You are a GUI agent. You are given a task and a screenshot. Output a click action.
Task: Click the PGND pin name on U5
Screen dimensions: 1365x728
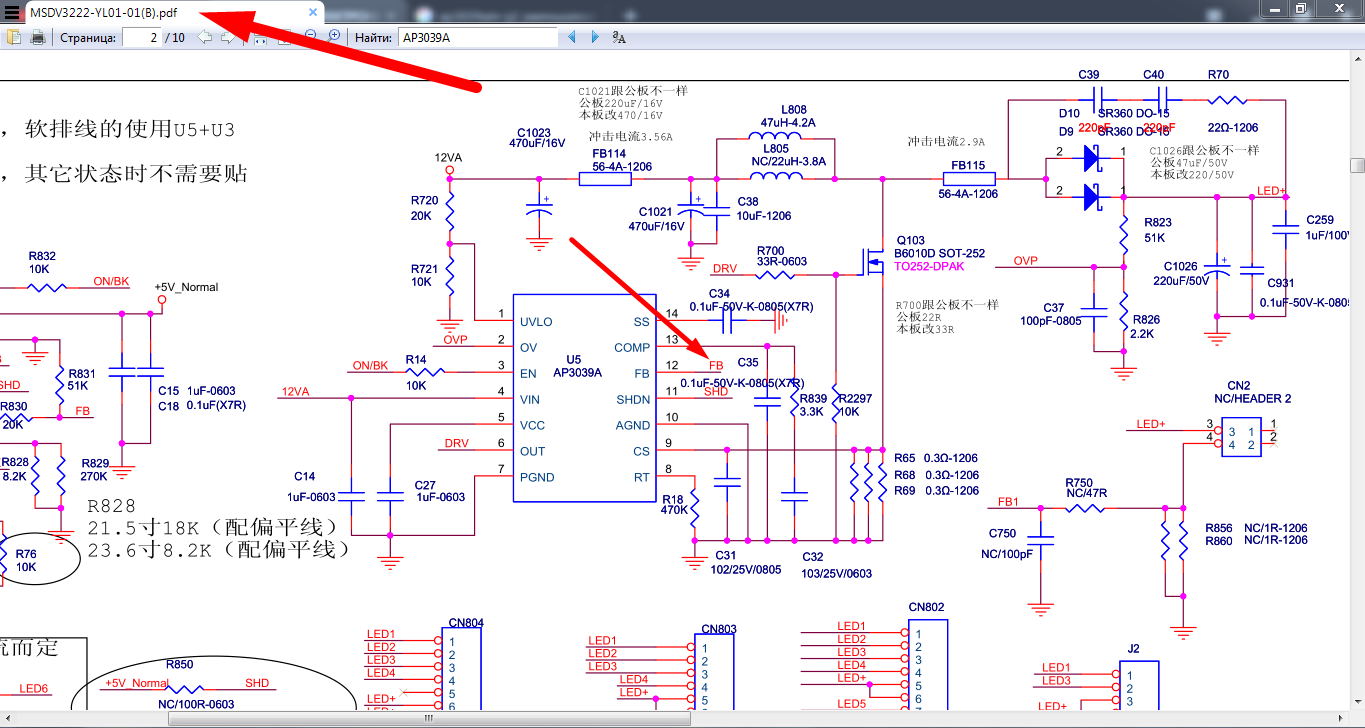(537, 478)
